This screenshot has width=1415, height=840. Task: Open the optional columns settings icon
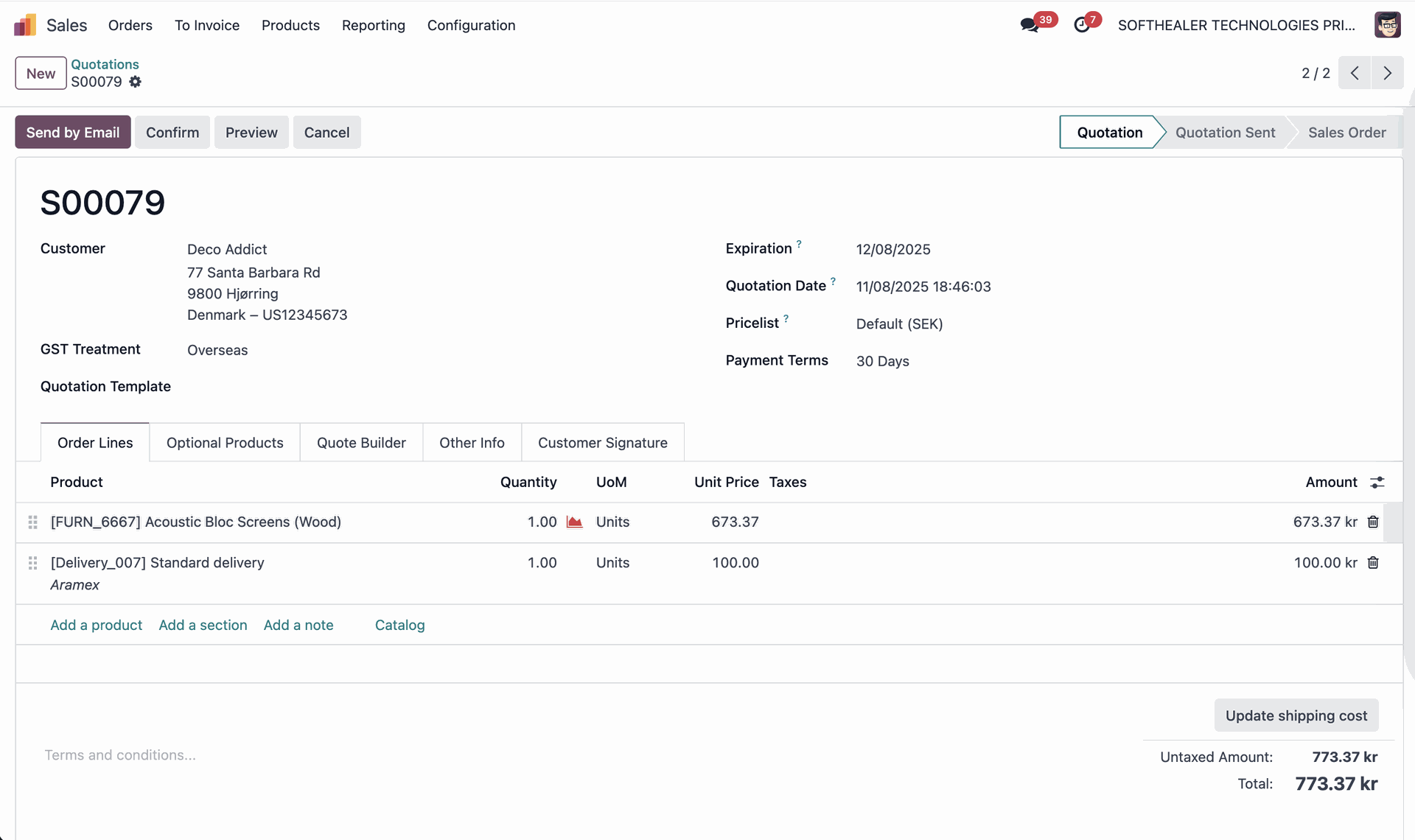(1377, 483)
